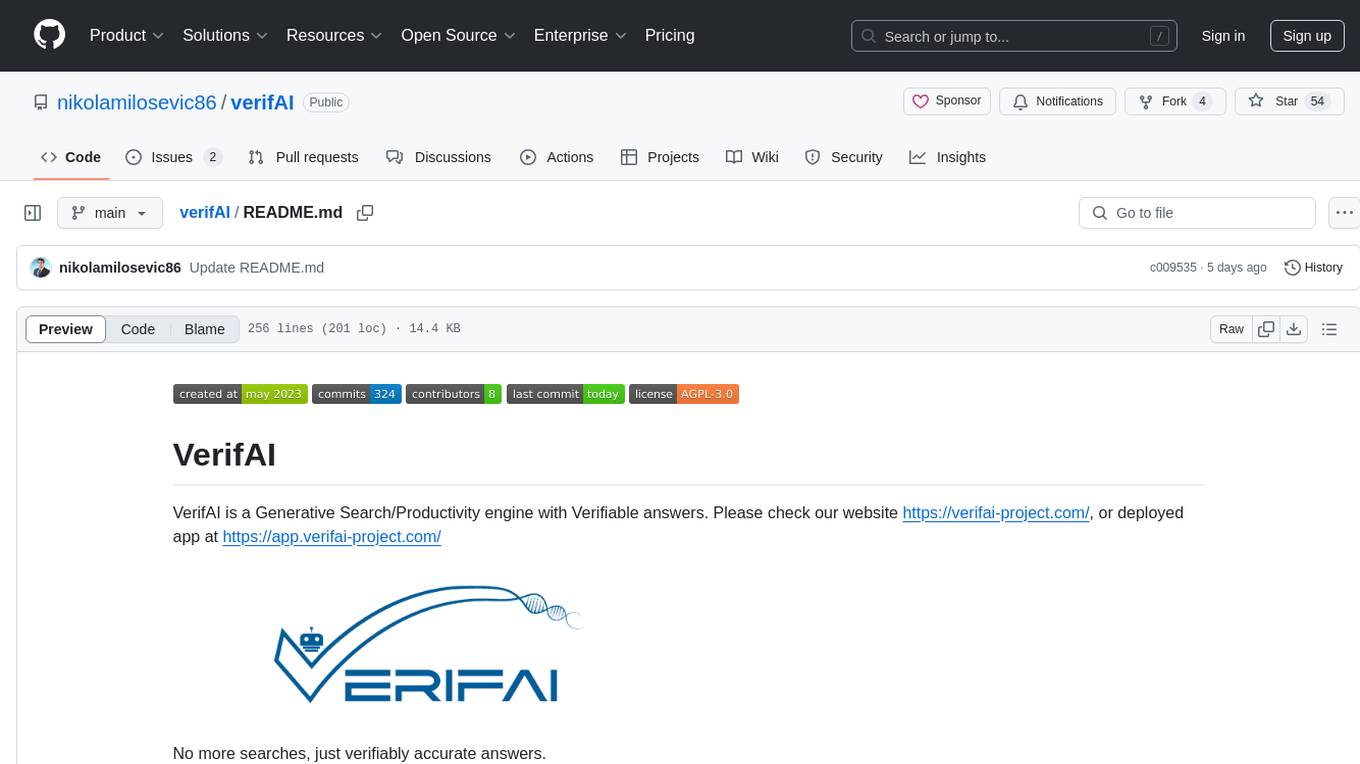Open the Actions tab

[557, 157]
